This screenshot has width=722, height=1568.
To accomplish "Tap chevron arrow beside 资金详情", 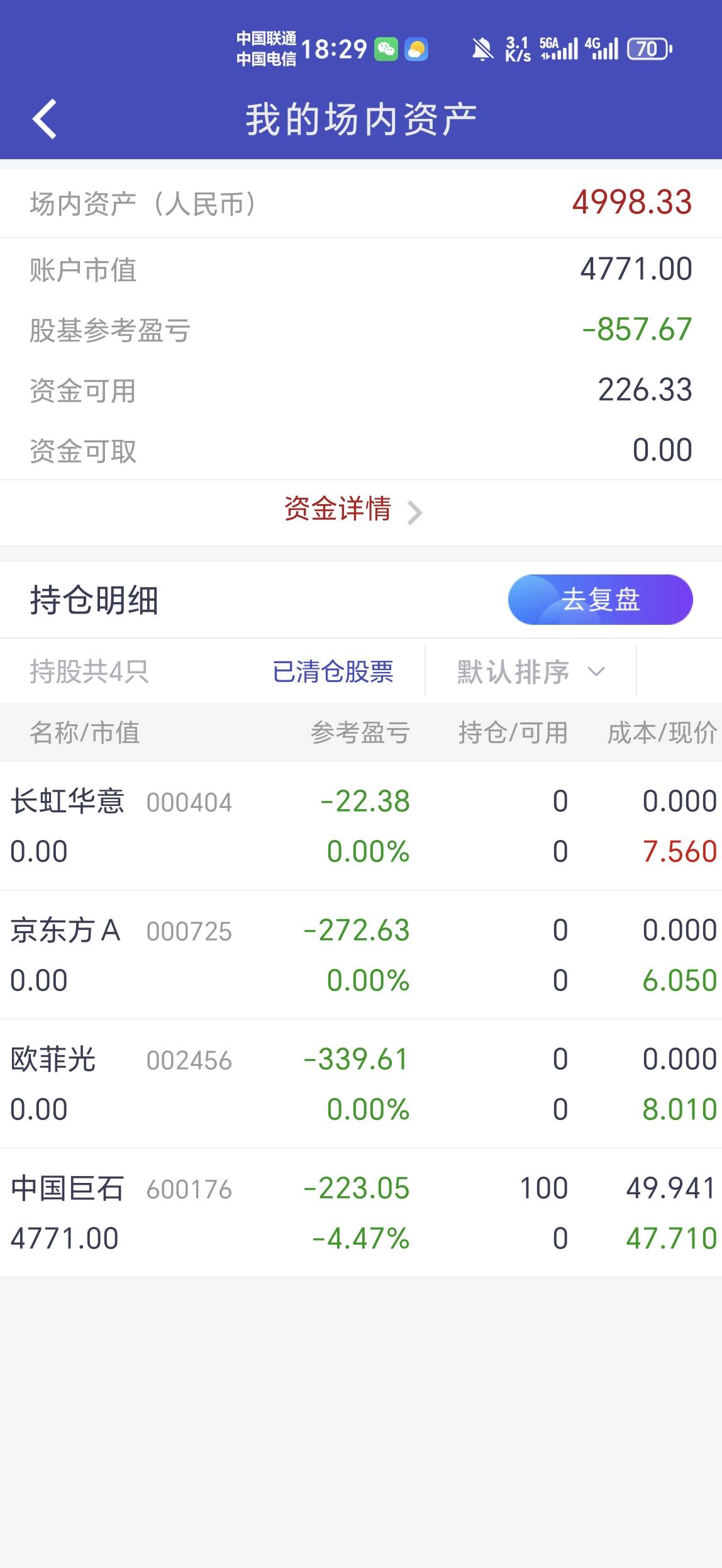I will tap(414, 513).
